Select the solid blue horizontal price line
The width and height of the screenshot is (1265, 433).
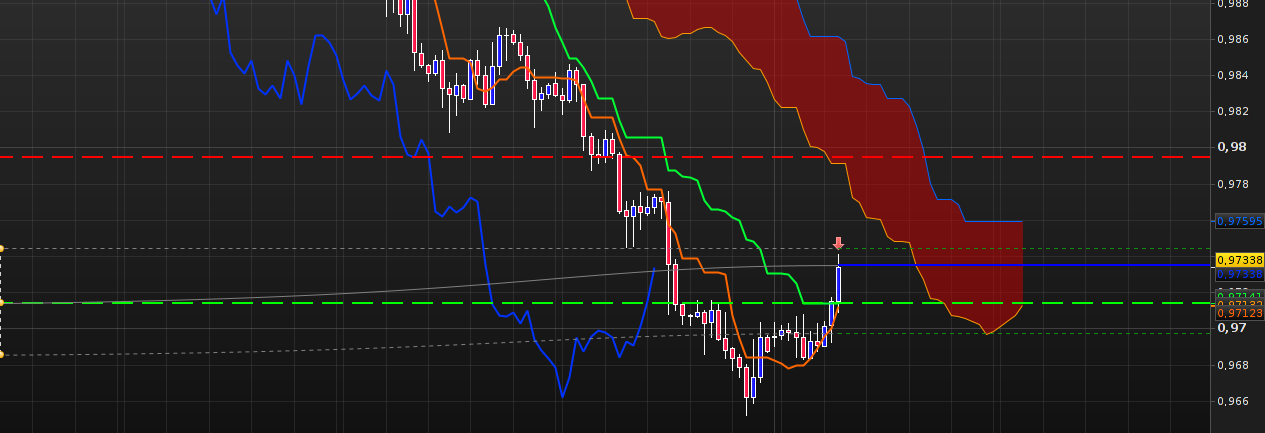click(1025, 264)
